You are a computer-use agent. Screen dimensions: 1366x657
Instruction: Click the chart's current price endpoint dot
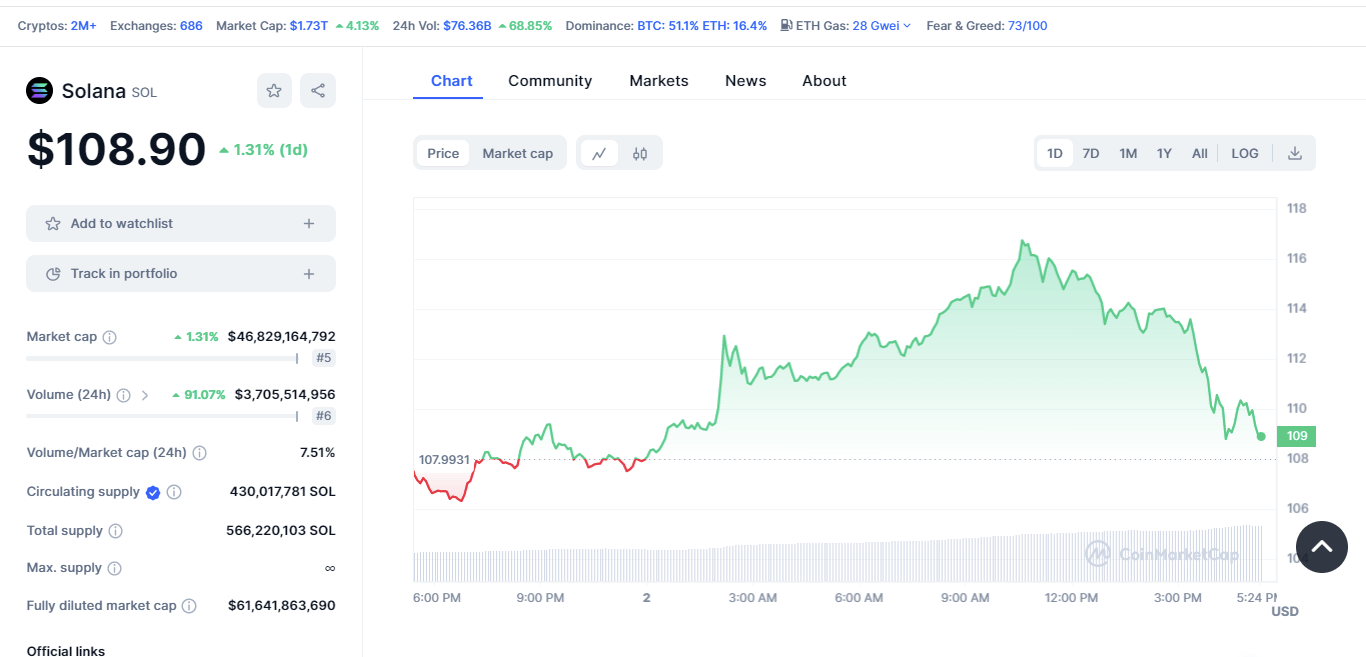pyautogui.click(x=1261, y=436)
